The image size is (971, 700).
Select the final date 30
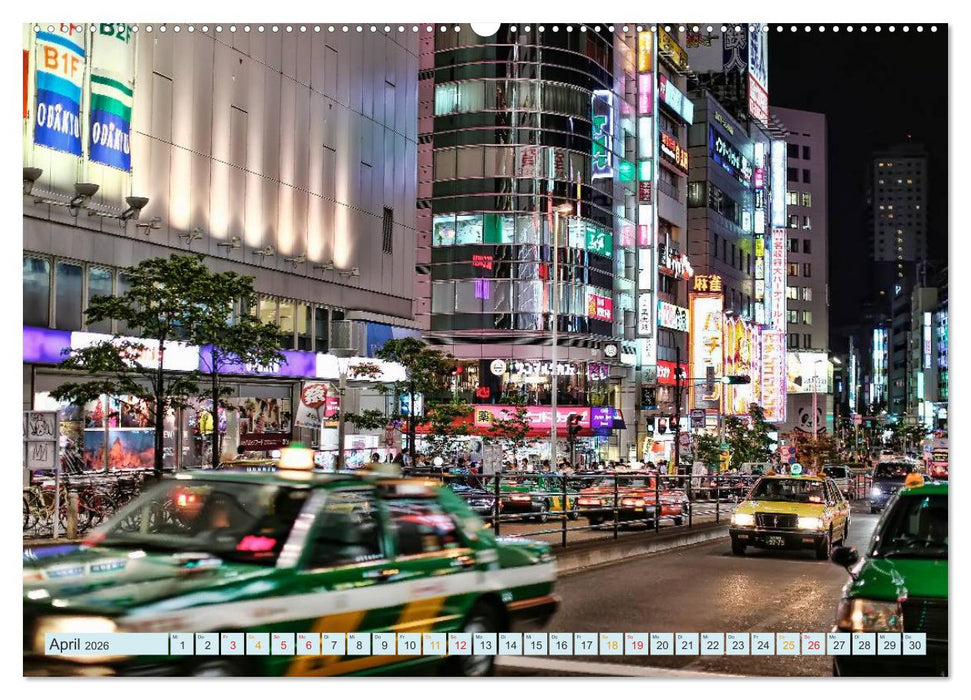coord(913,648)
